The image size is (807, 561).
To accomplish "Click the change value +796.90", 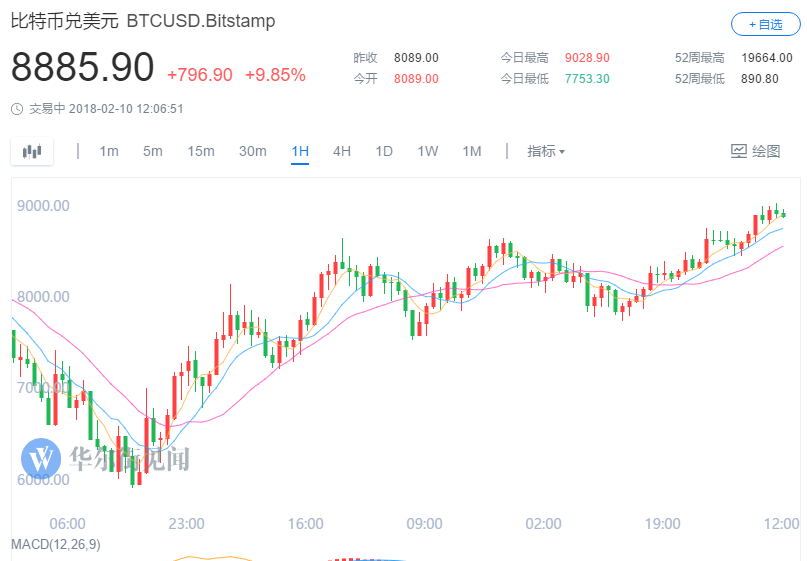I will click(x=200, y=75).
